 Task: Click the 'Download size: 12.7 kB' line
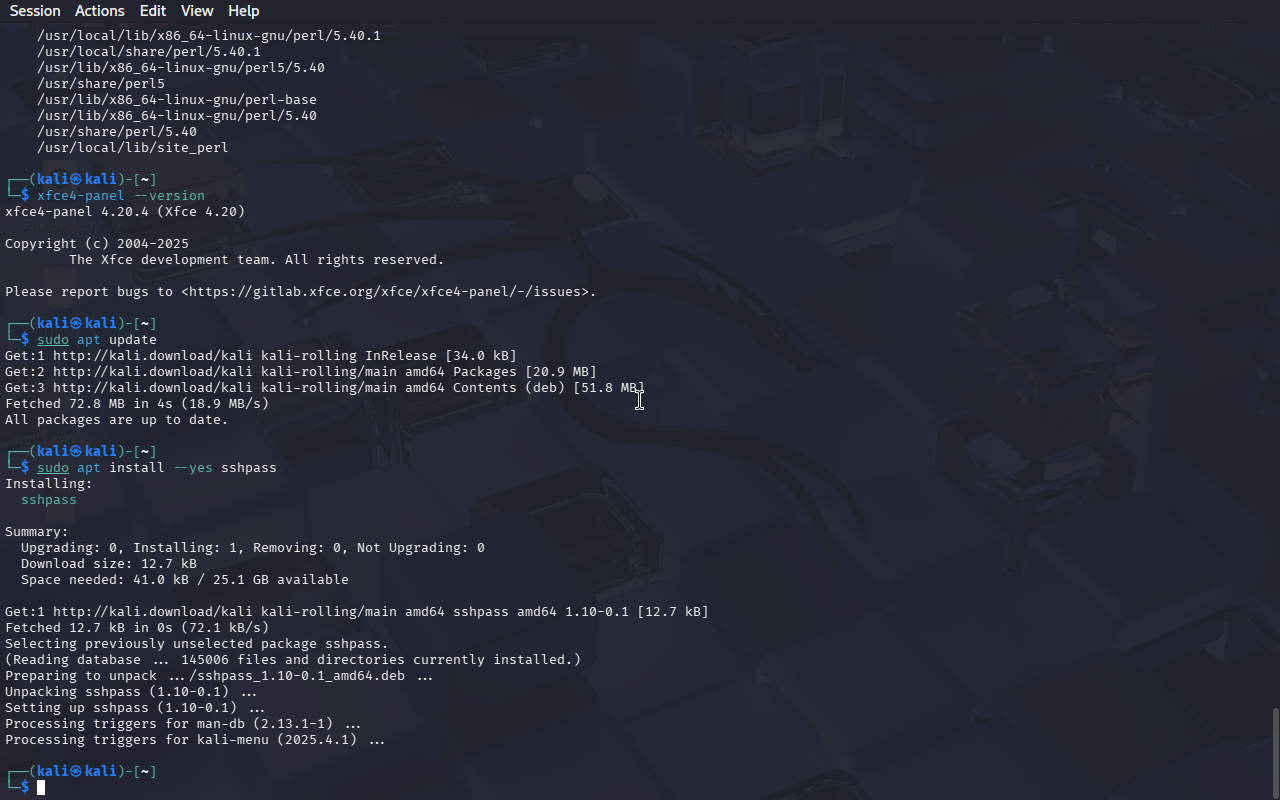109,564
